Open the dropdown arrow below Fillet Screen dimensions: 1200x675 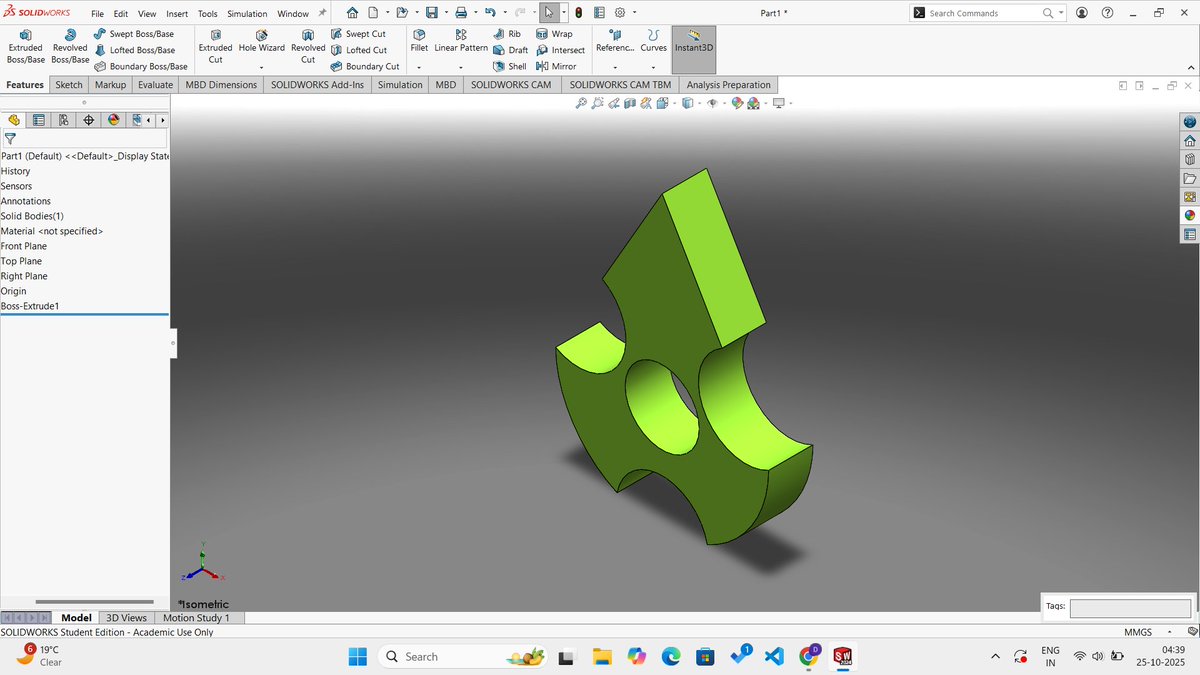[419, 67]
